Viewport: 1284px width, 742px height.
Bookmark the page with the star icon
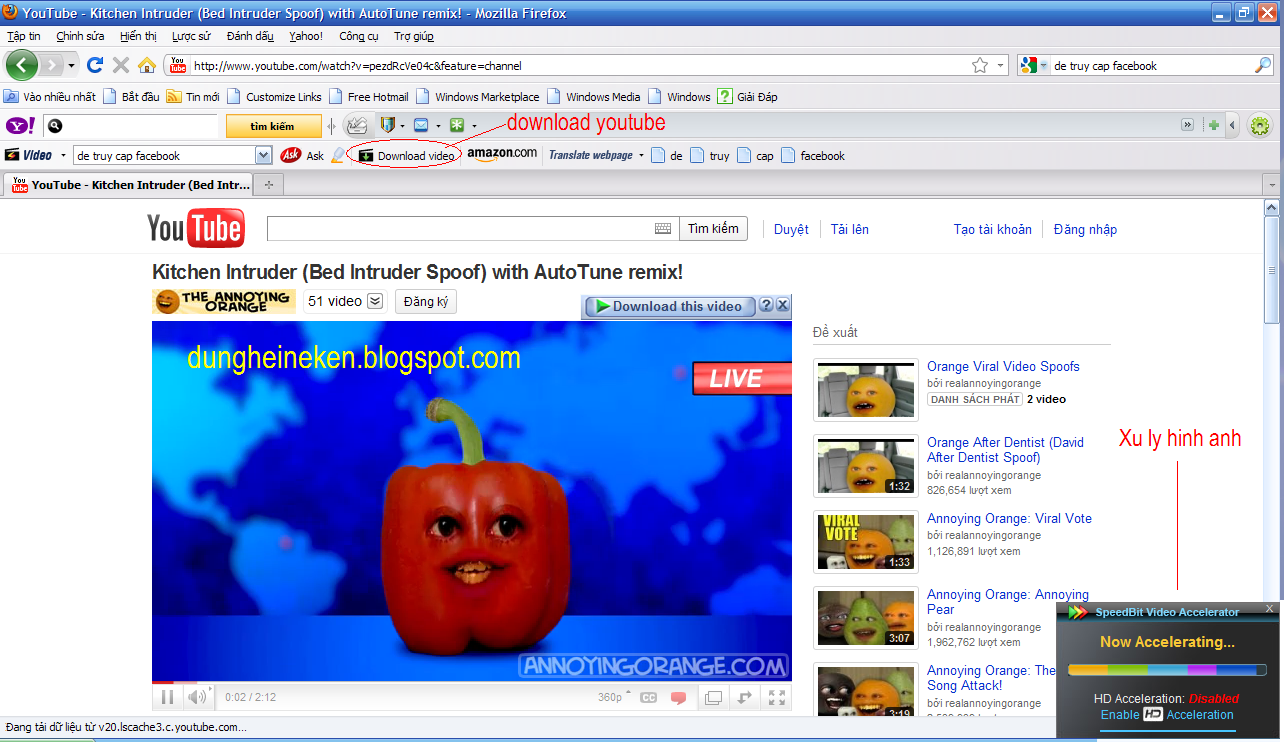pyautogui.click(x=980, y=66)
